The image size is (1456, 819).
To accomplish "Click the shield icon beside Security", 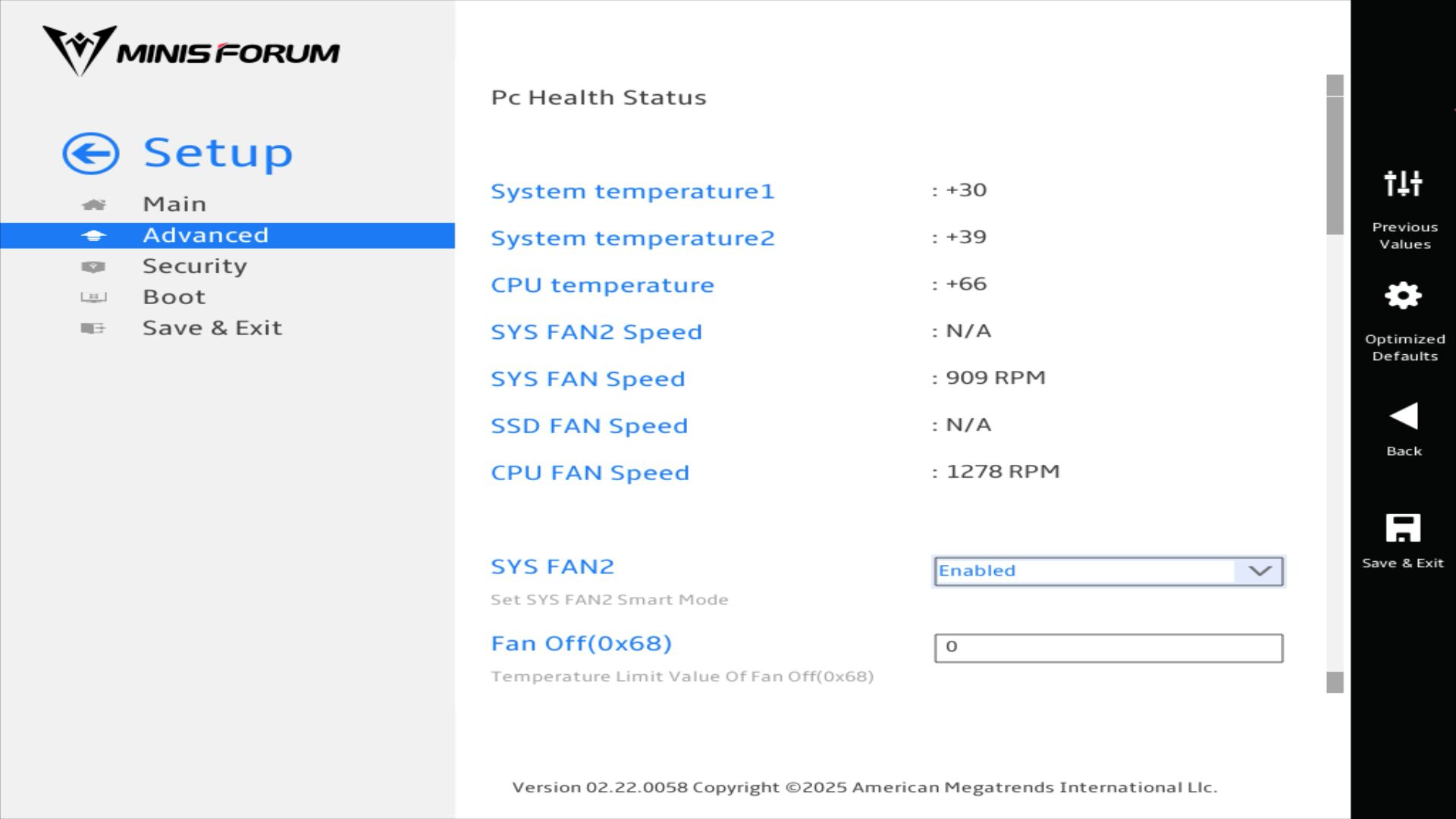I will (93, 267).
